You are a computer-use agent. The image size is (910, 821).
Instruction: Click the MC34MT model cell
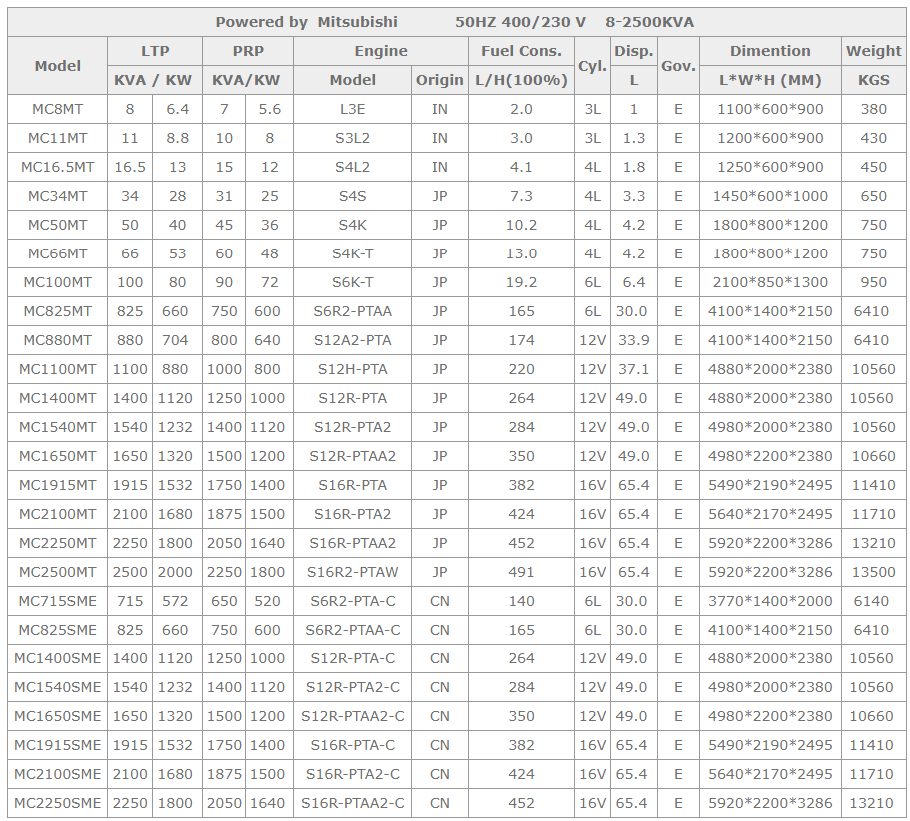(x=58, y=196)
